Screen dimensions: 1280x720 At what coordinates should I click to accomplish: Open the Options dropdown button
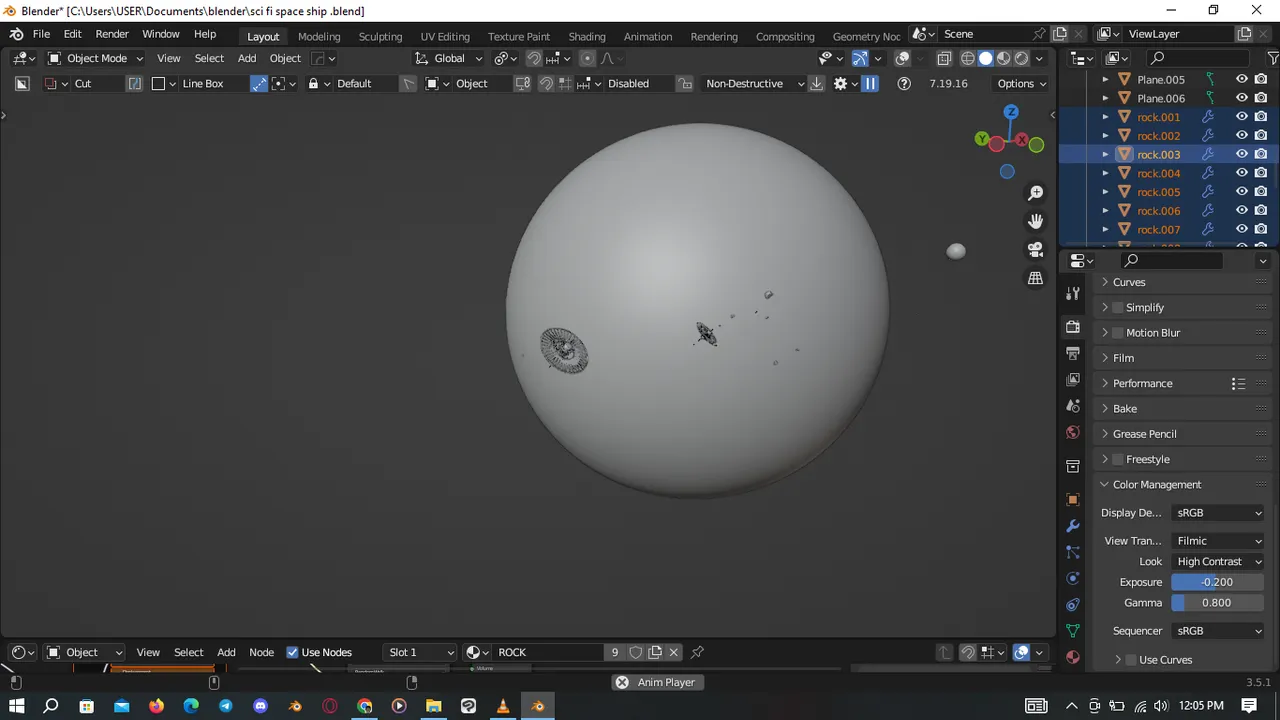[x=1021, y=84]
